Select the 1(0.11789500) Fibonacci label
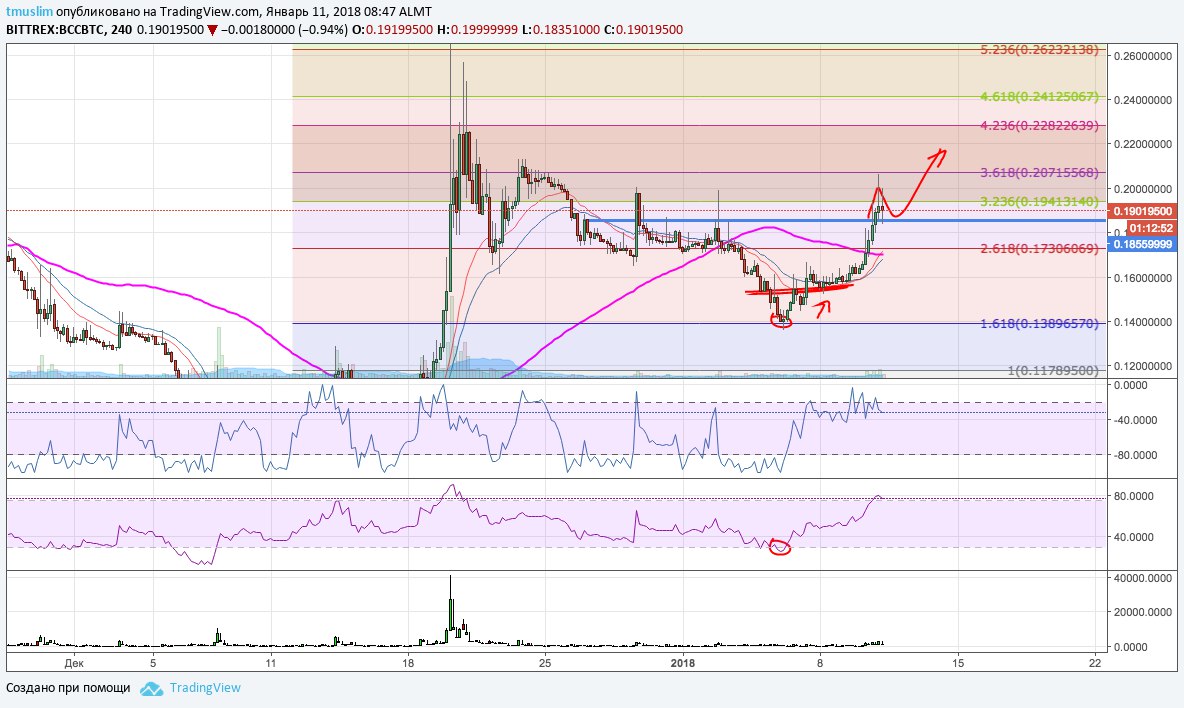The width and height of the screenshot is (1184, 708). pos(1053,370)
